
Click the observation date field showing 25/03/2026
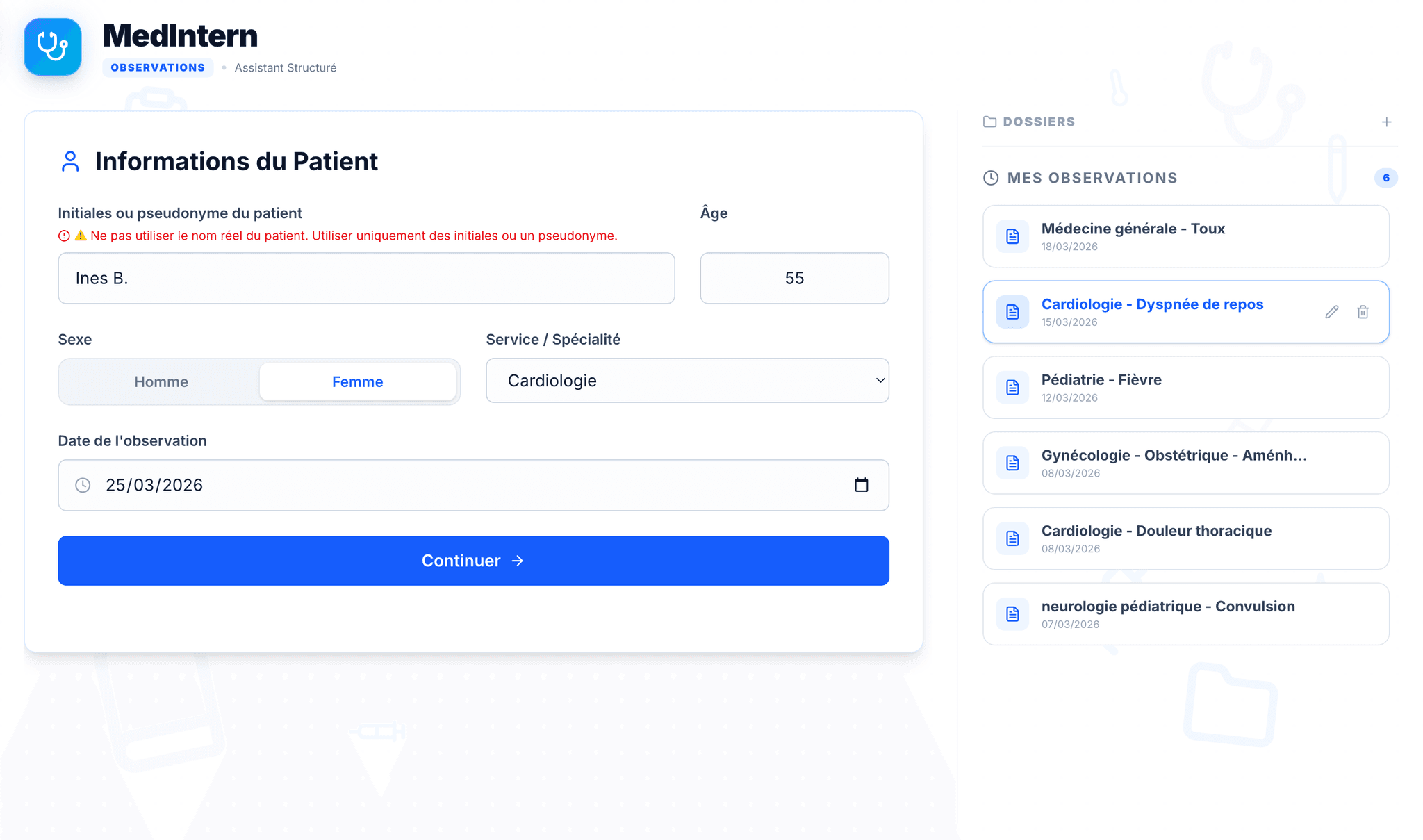[x=459, y=485]
